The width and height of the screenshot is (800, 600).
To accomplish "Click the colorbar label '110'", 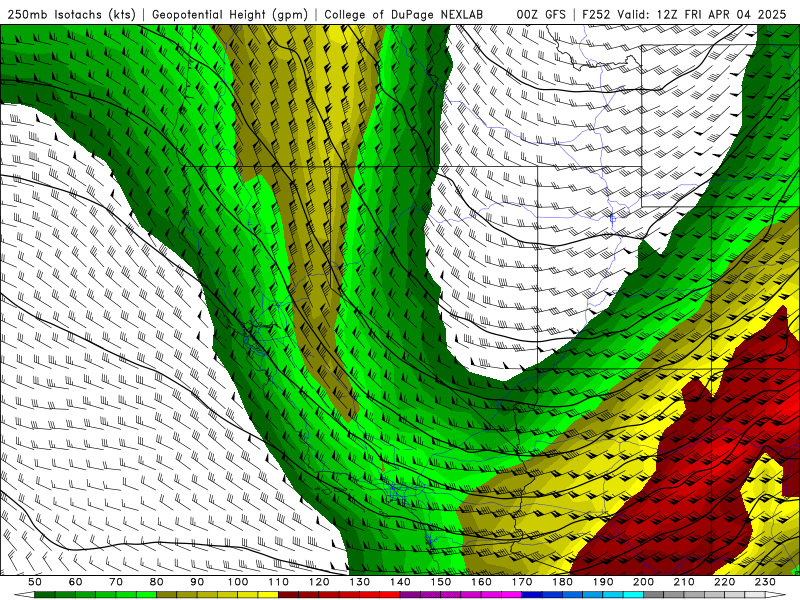I will (278, 582).
